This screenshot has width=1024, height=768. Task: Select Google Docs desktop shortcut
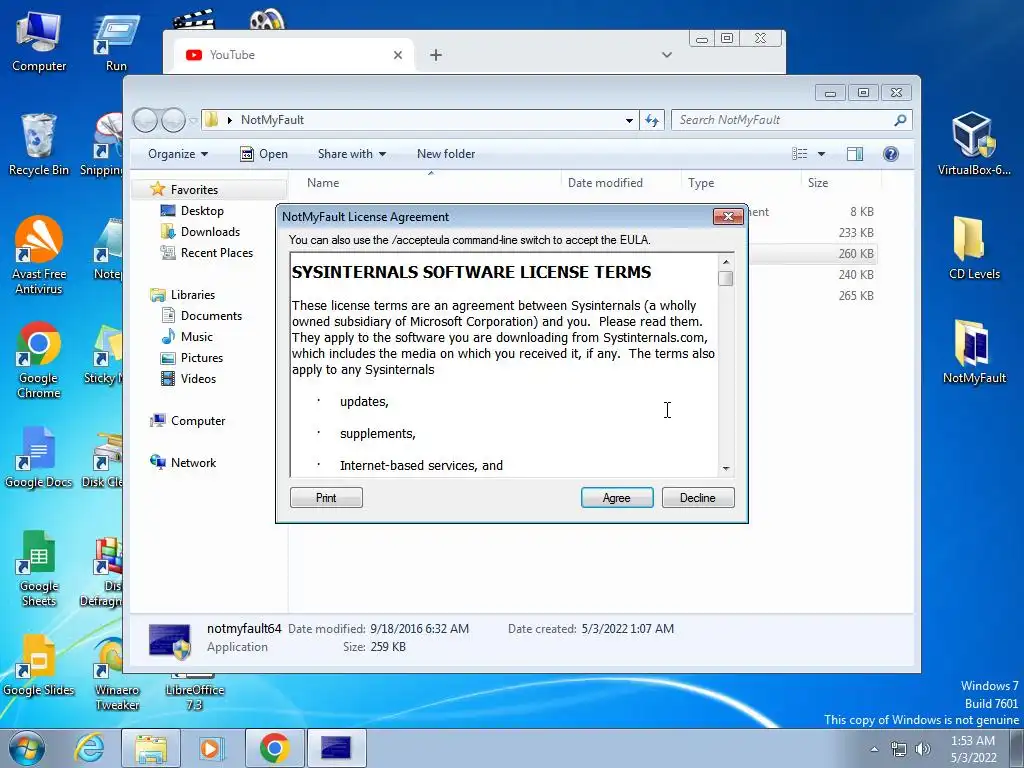pyautogui.click(x=39, y=457)
